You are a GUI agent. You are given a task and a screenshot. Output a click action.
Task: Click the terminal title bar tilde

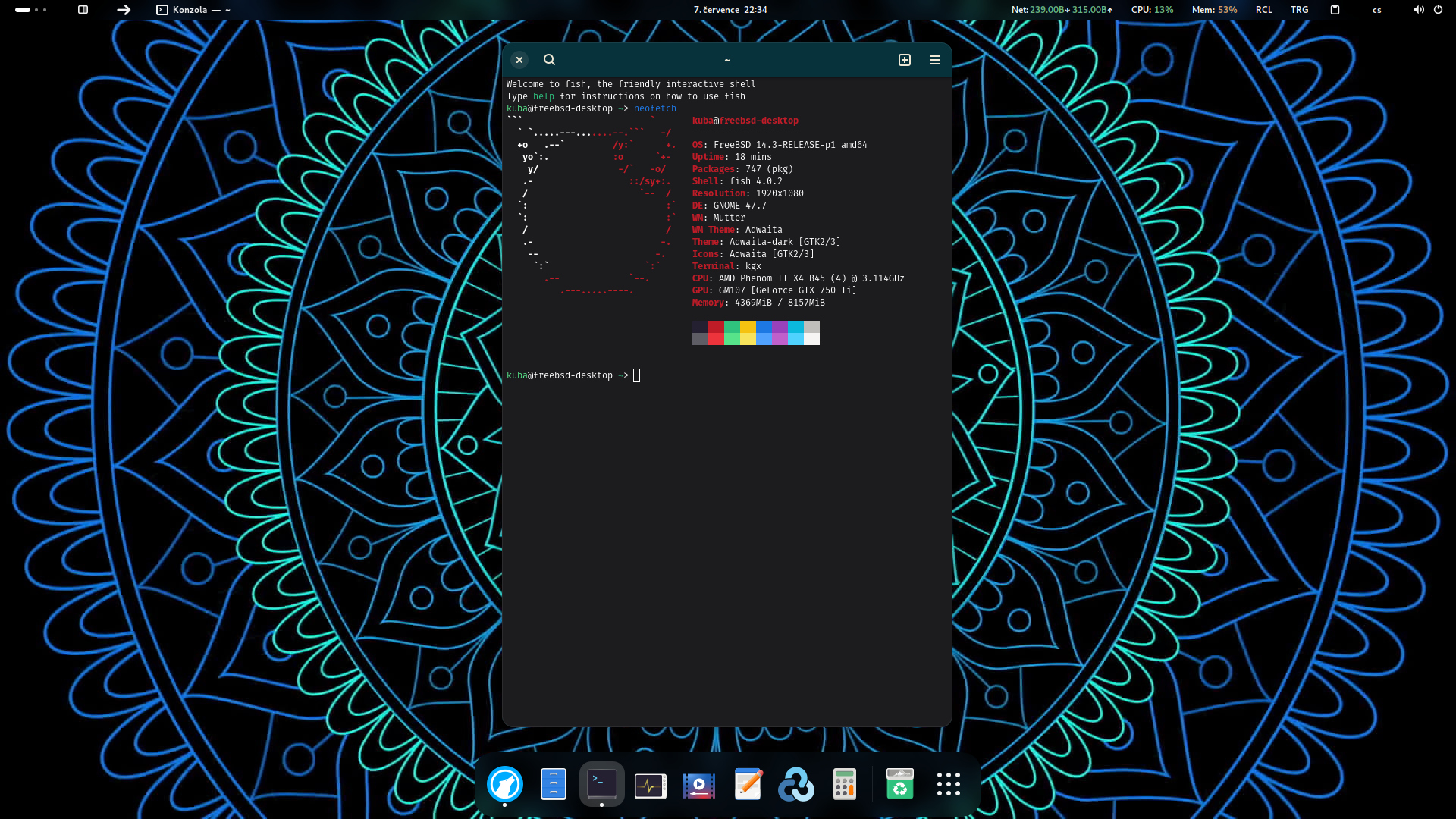click(727, 60)
